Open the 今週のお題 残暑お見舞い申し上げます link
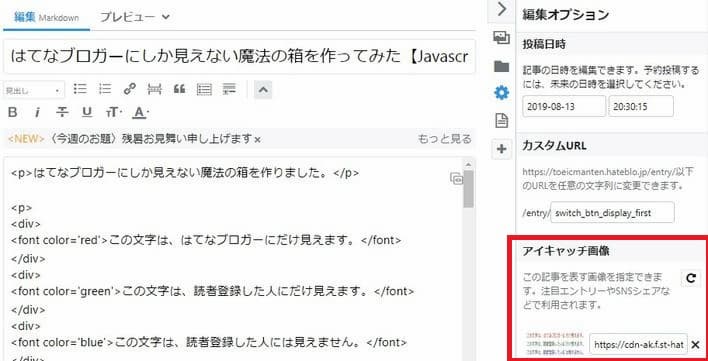Image resolution: width=708 pixels, height=361 pixels. (152, 139)
